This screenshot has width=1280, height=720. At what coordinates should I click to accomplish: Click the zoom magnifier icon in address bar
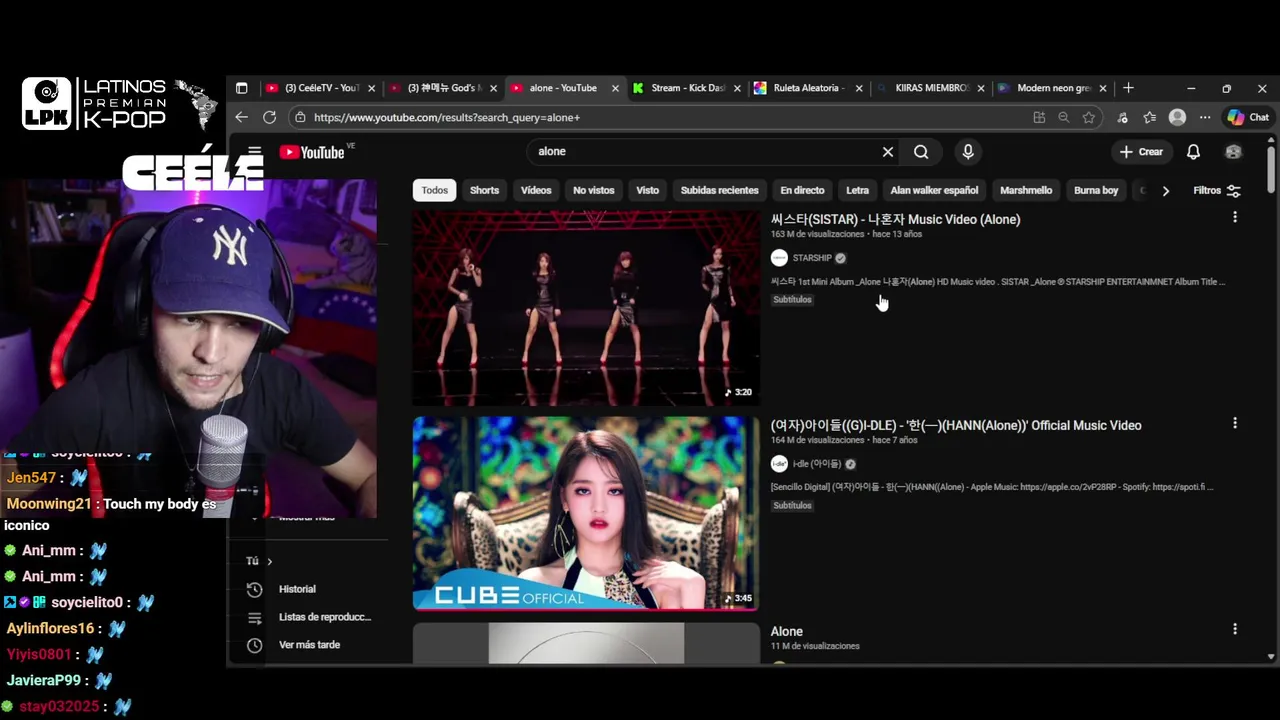click(x=1064, y=117)
